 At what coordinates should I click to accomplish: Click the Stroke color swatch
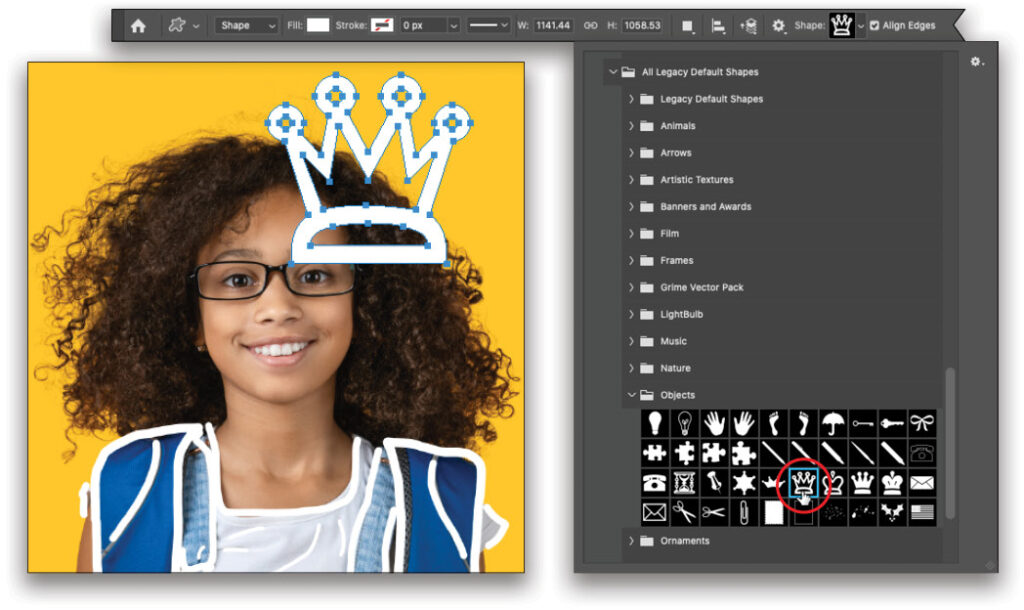point(382,25)
